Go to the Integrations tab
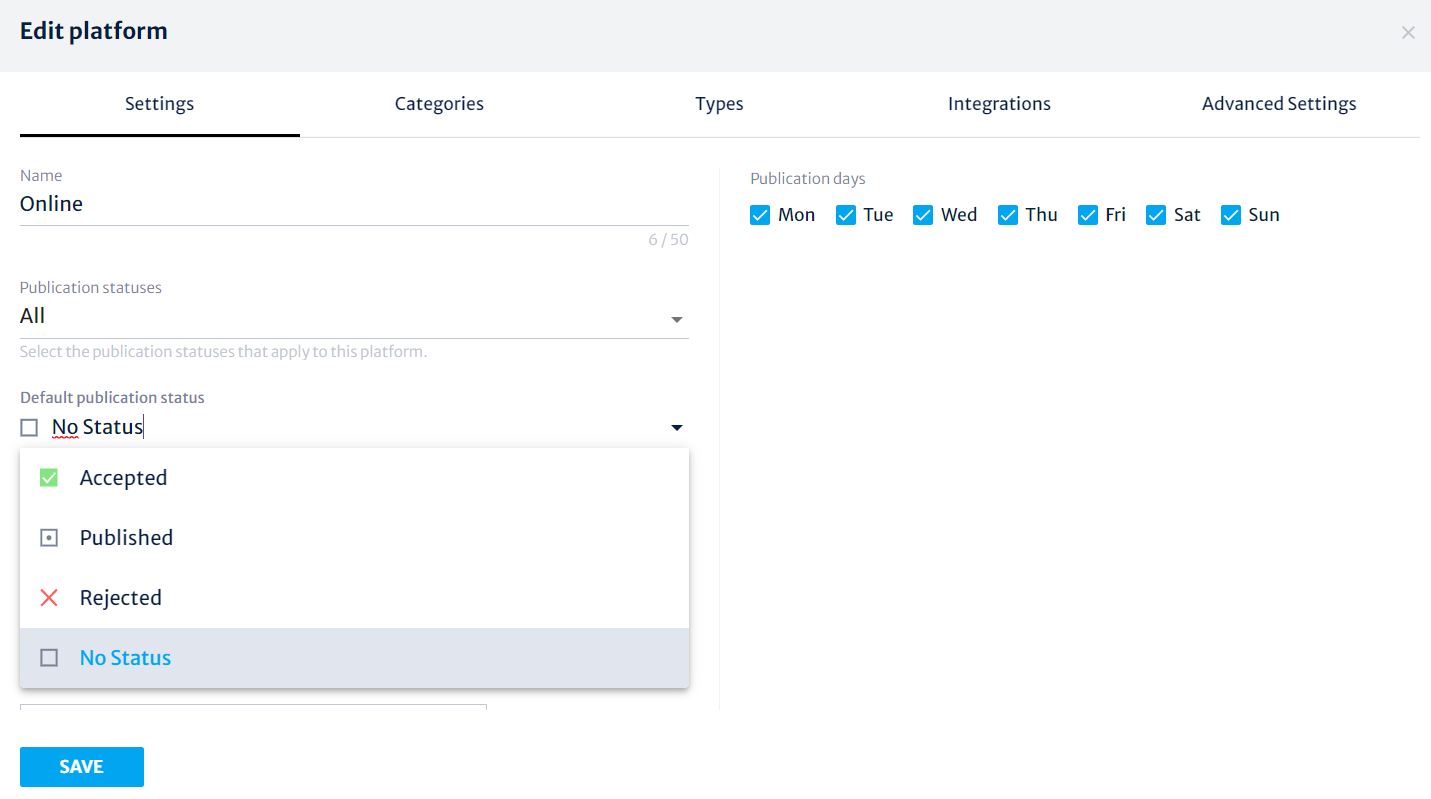The width and height of the screenshot is (1431, 799). (999, 104)
